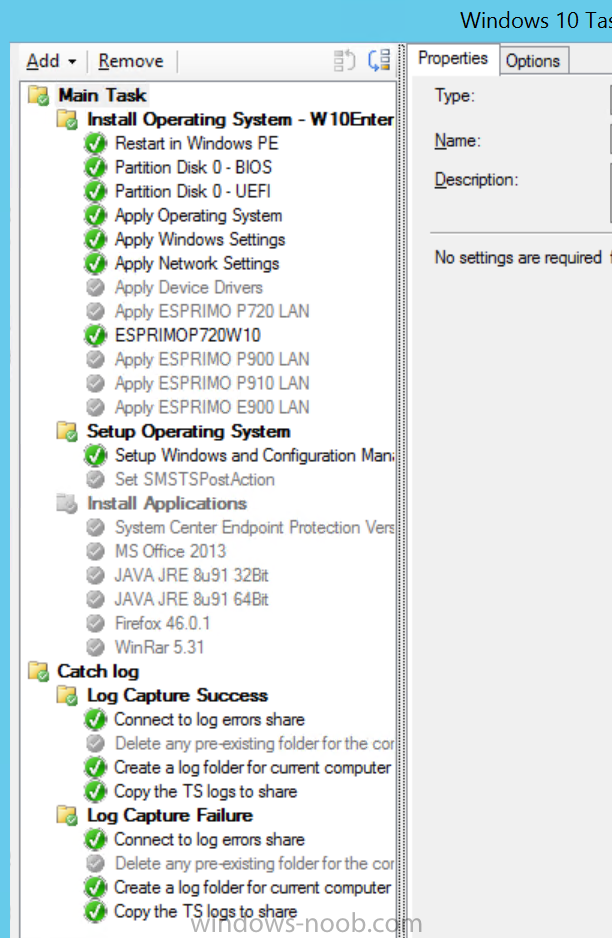612x938 pixels.
Task: Select the ESPRIMOP720W10 step label
Action: (x=188, y=335)
